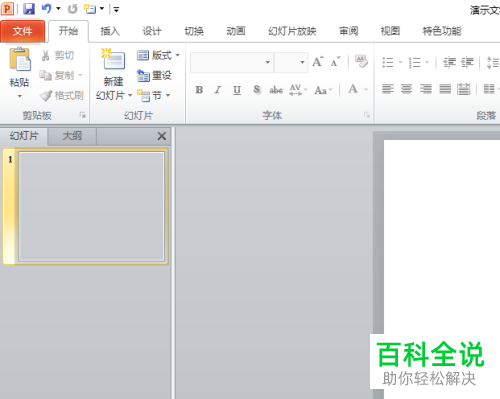Apply numbered list formatting

pyautogui.click(x=415, y=62)
